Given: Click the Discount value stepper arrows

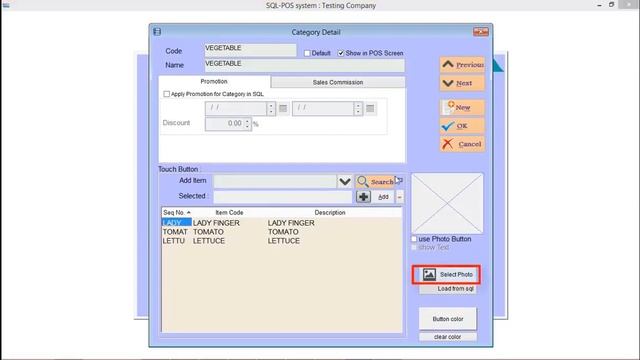Looking at the screenshot, I should [x=247, y=124].
